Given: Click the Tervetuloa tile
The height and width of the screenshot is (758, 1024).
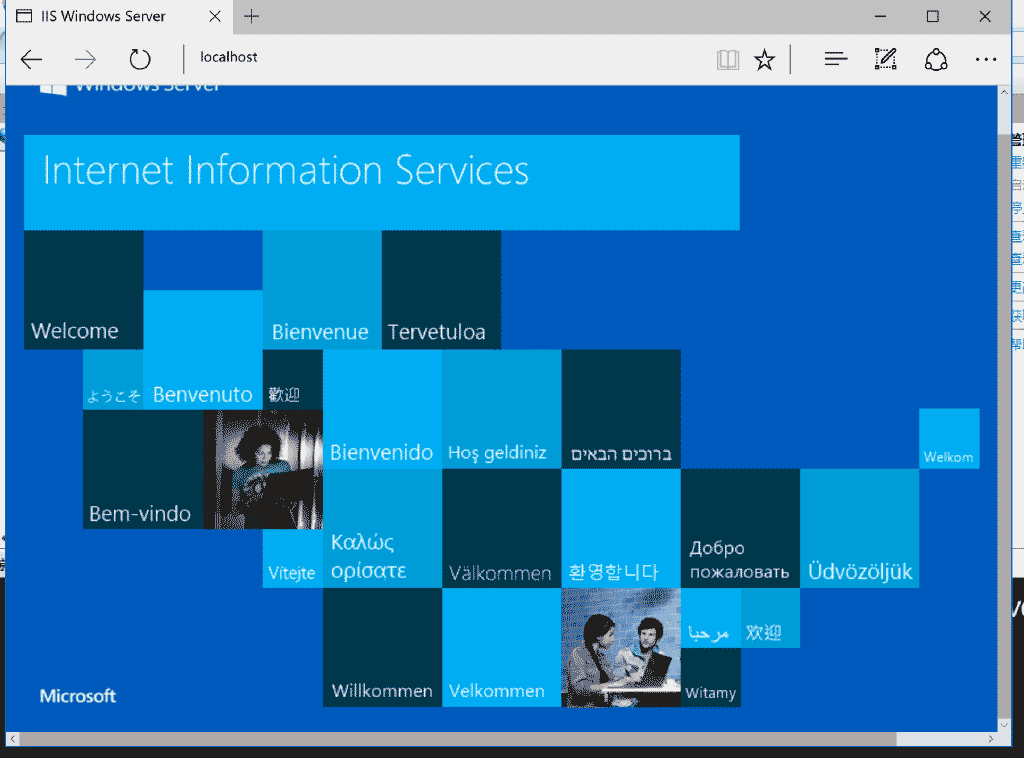Looking at the screenshot, I should pyautogui.click(x=441, y=290).
